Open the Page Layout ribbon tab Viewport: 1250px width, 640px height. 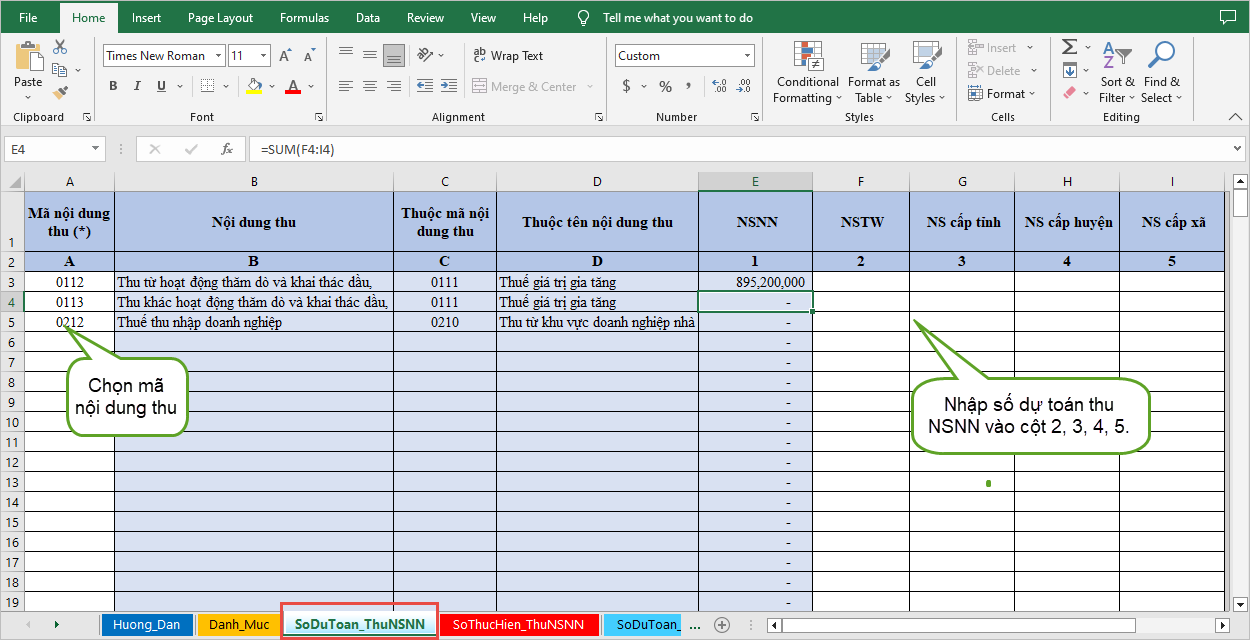pos(220,18)
